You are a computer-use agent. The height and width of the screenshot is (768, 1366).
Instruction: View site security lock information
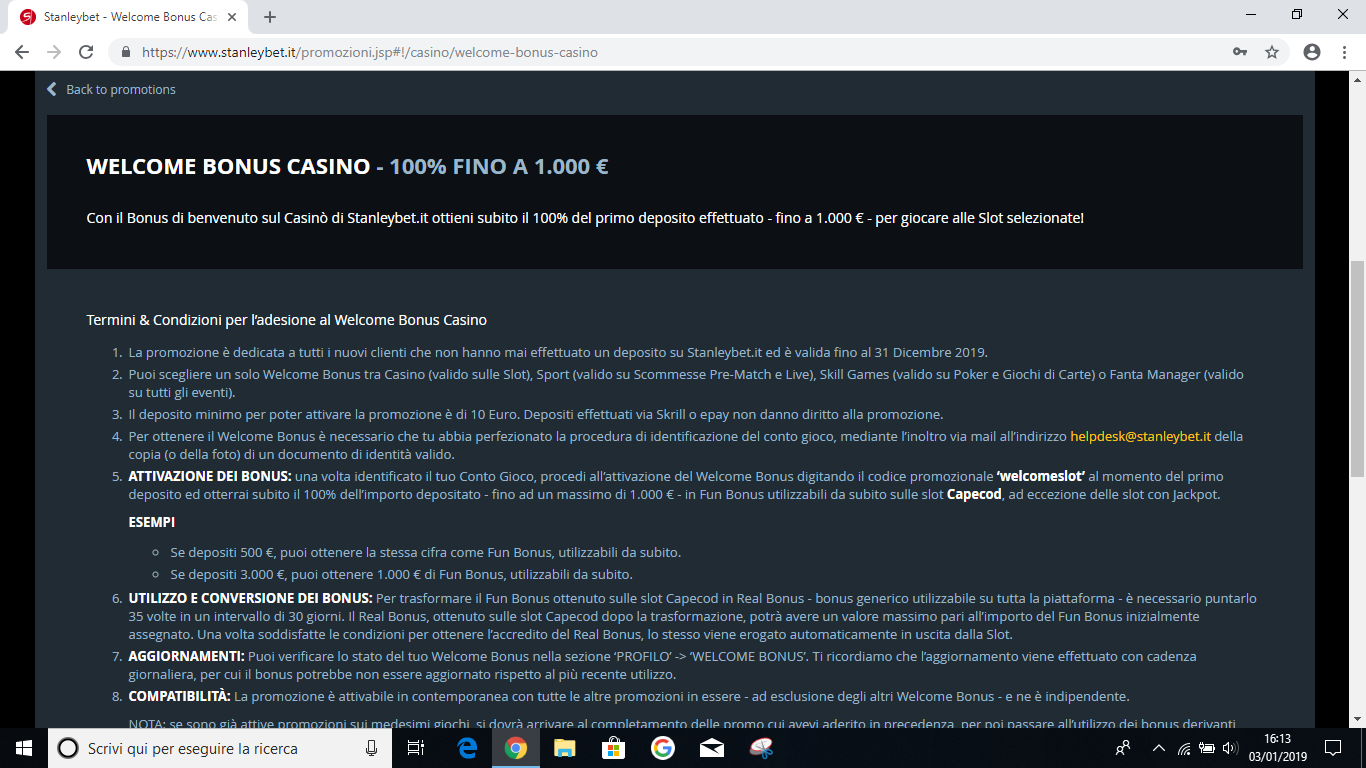tap(126, 52)
